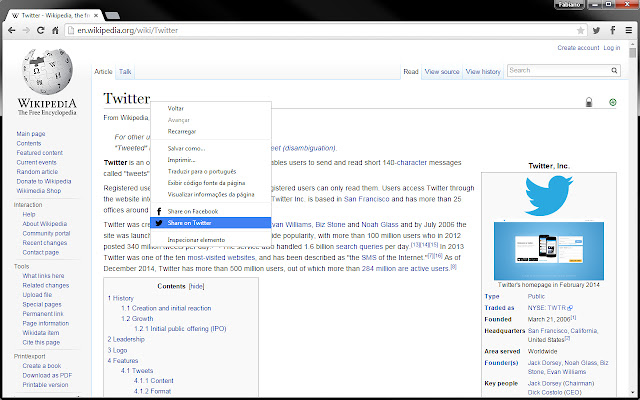Open Printable version sidebar link
This screenshot has width=640, height=400.
pyautogui.click(x=45, y=385)
